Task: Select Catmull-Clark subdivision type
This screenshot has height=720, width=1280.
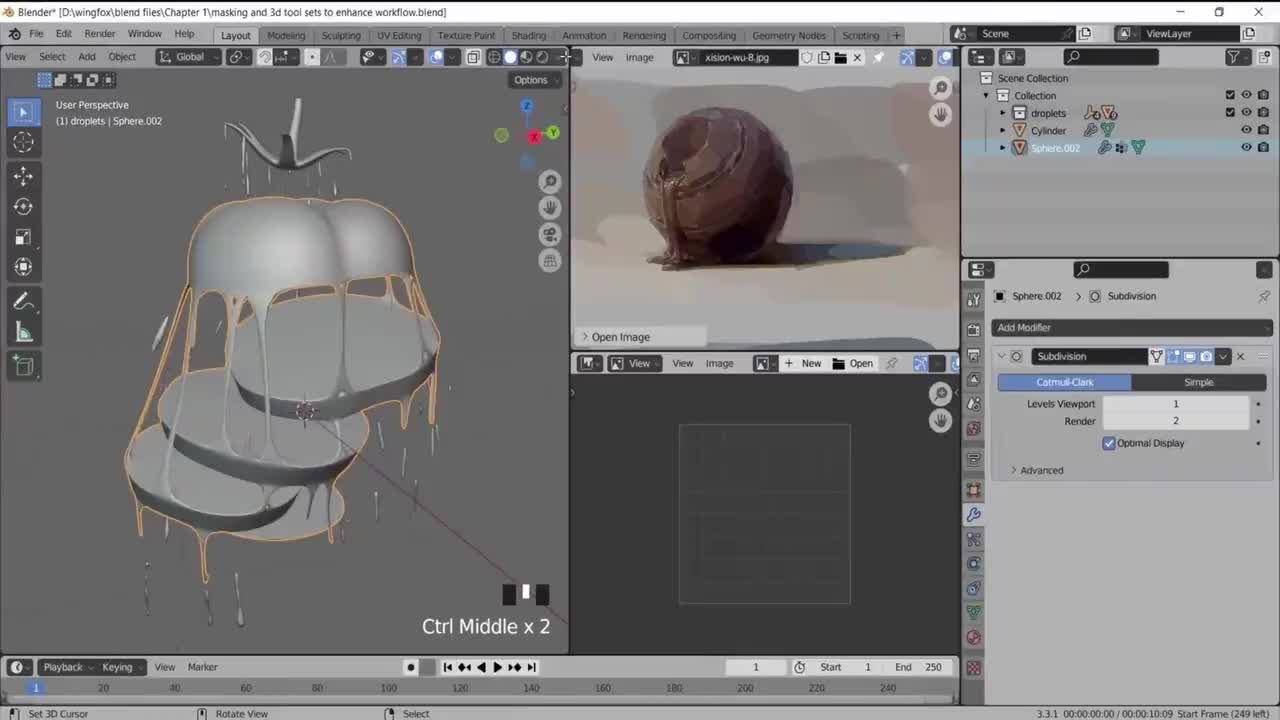Action: pos(1064,382)
